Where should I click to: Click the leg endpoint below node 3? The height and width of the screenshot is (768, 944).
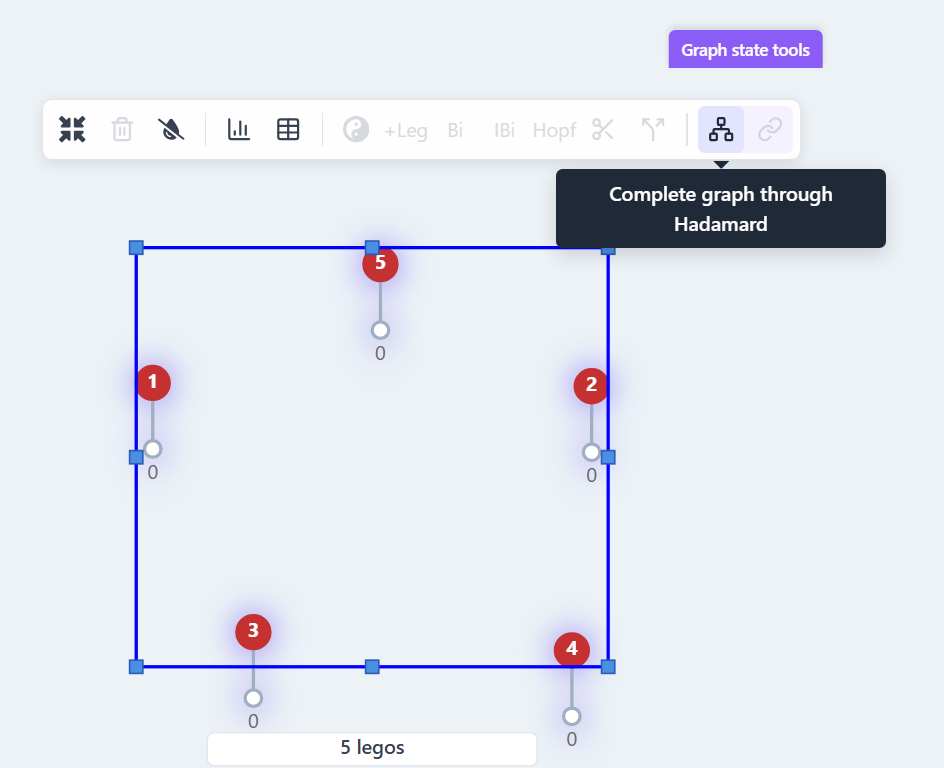(x=253, y=698)
